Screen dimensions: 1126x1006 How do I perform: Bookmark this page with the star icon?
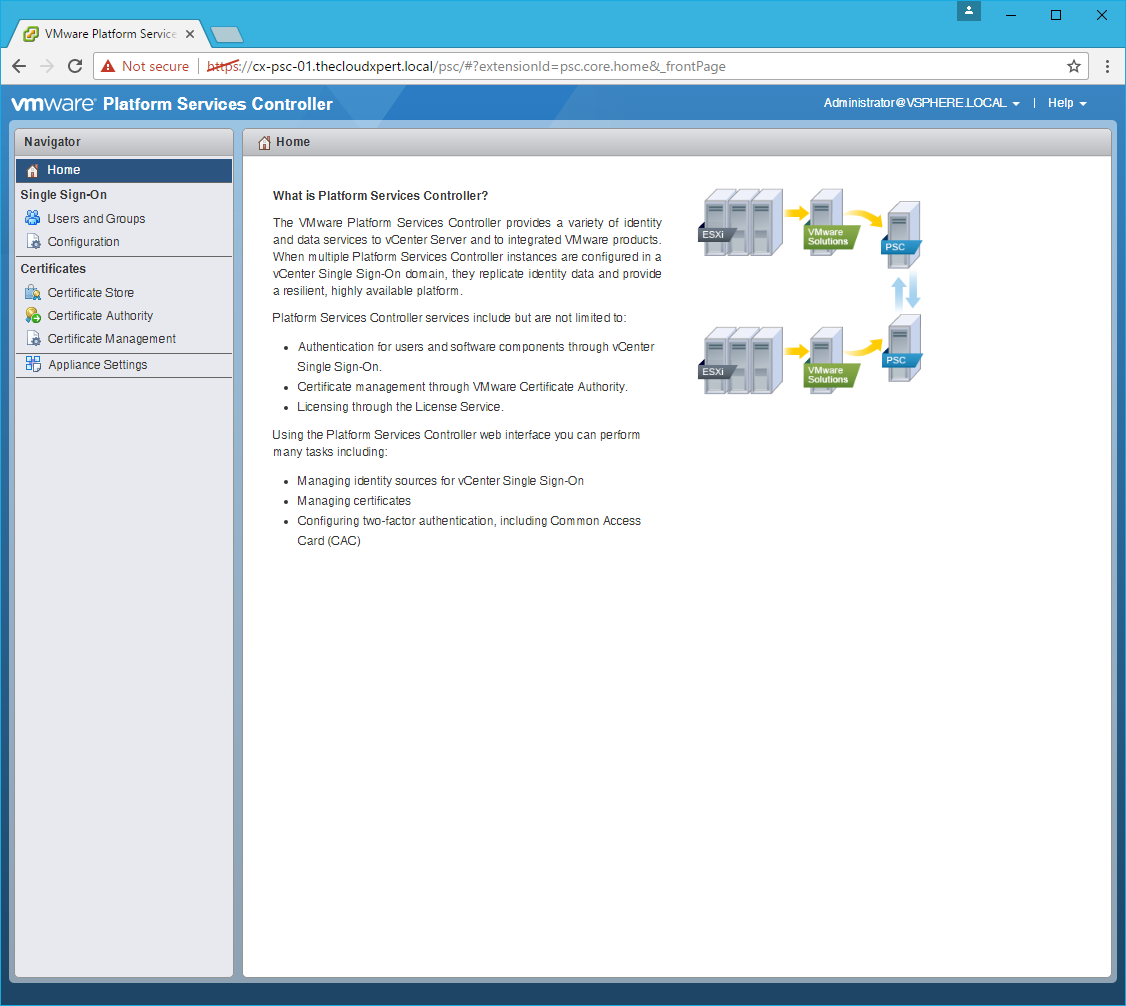pyautogui.click(x=1074, y=67)
